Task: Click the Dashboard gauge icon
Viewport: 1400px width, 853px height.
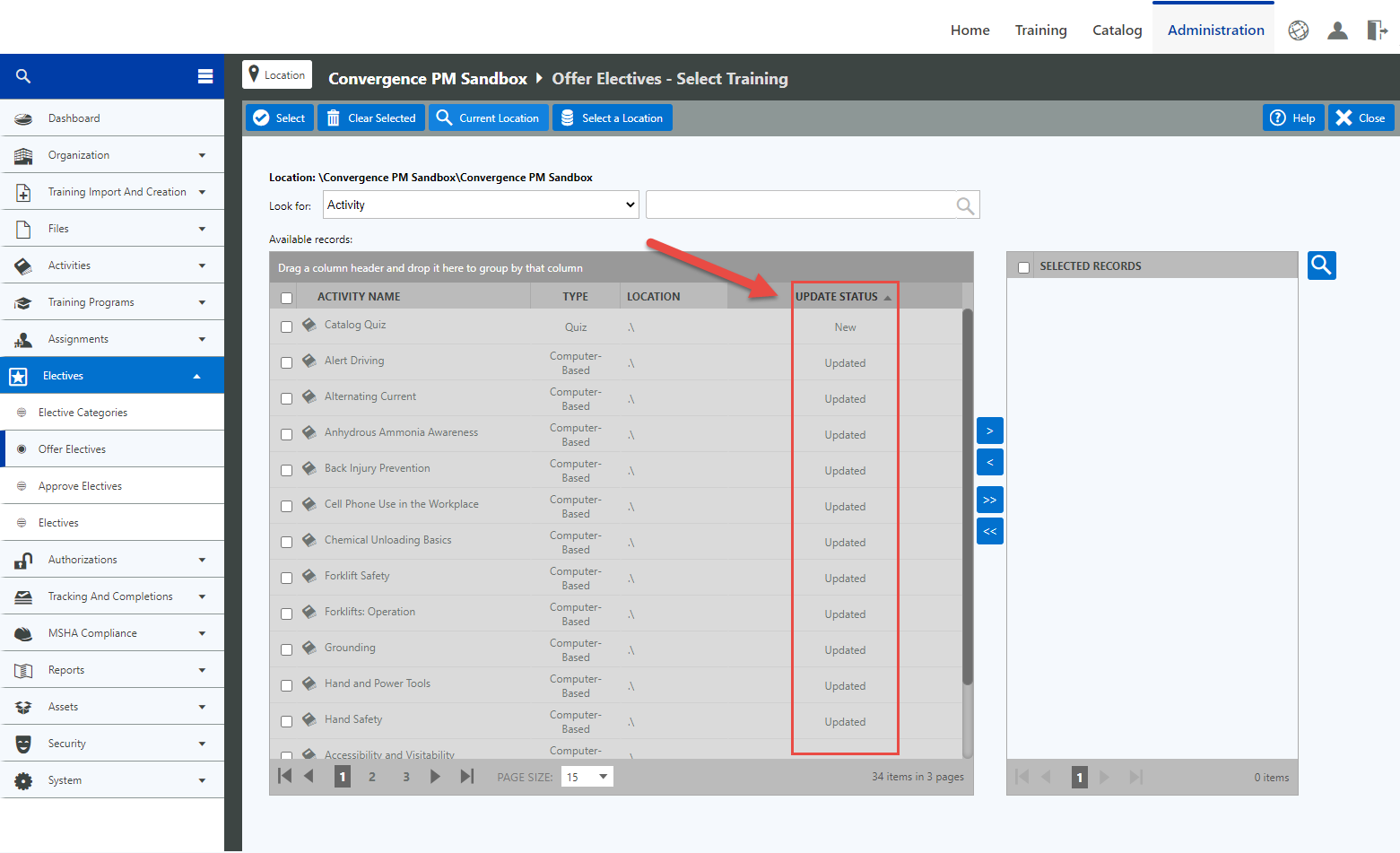Action: pyautogui.click(x=23, y=118)
